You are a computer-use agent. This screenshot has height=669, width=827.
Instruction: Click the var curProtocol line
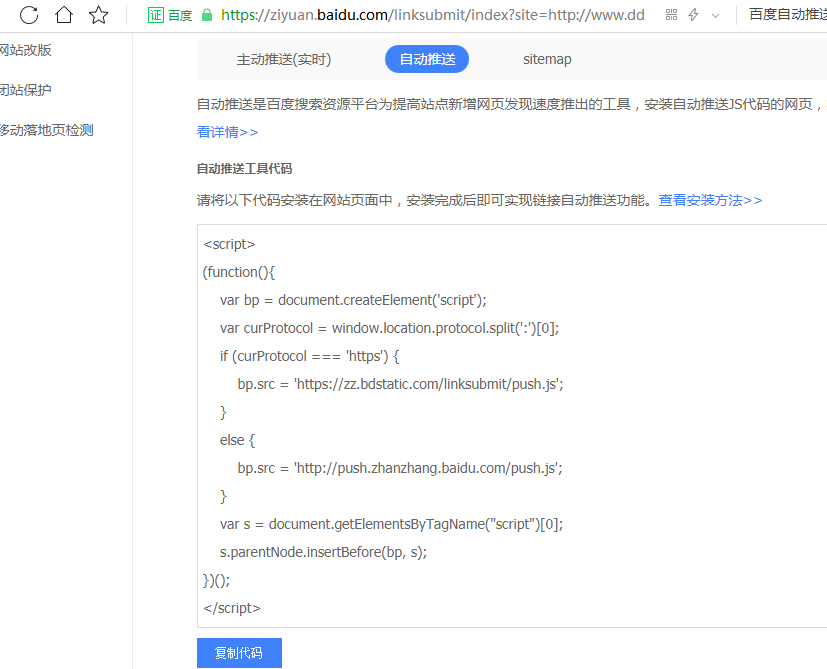click(389, 328)
